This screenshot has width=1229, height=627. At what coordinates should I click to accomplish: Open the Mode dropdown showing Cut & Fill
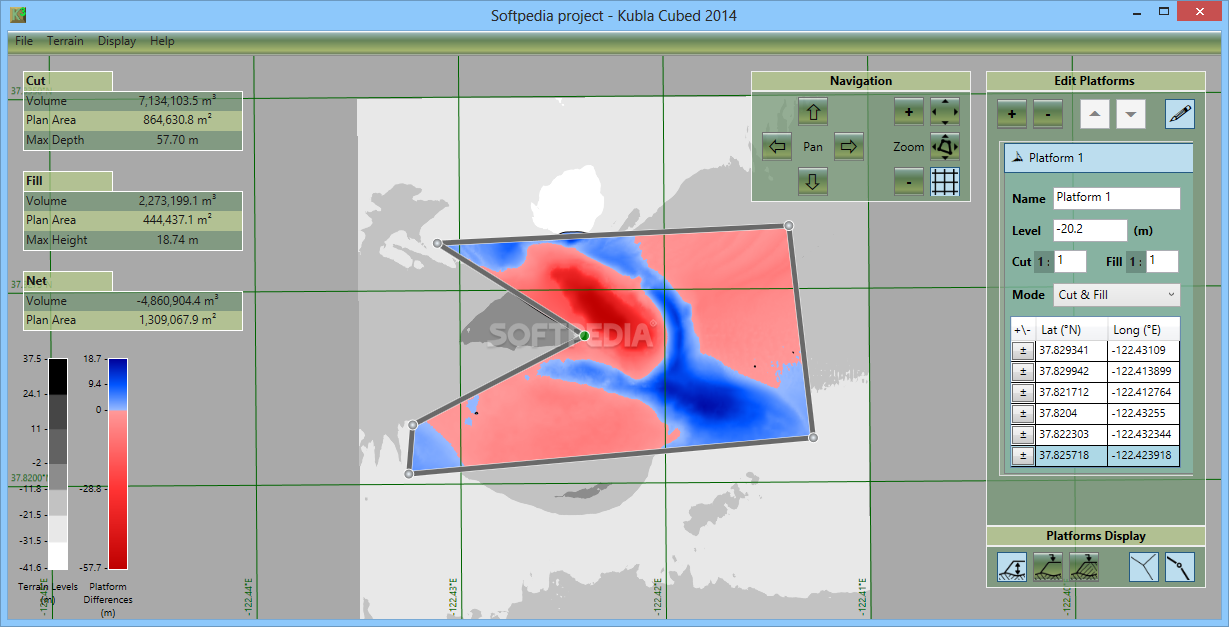coord(1117,295)
